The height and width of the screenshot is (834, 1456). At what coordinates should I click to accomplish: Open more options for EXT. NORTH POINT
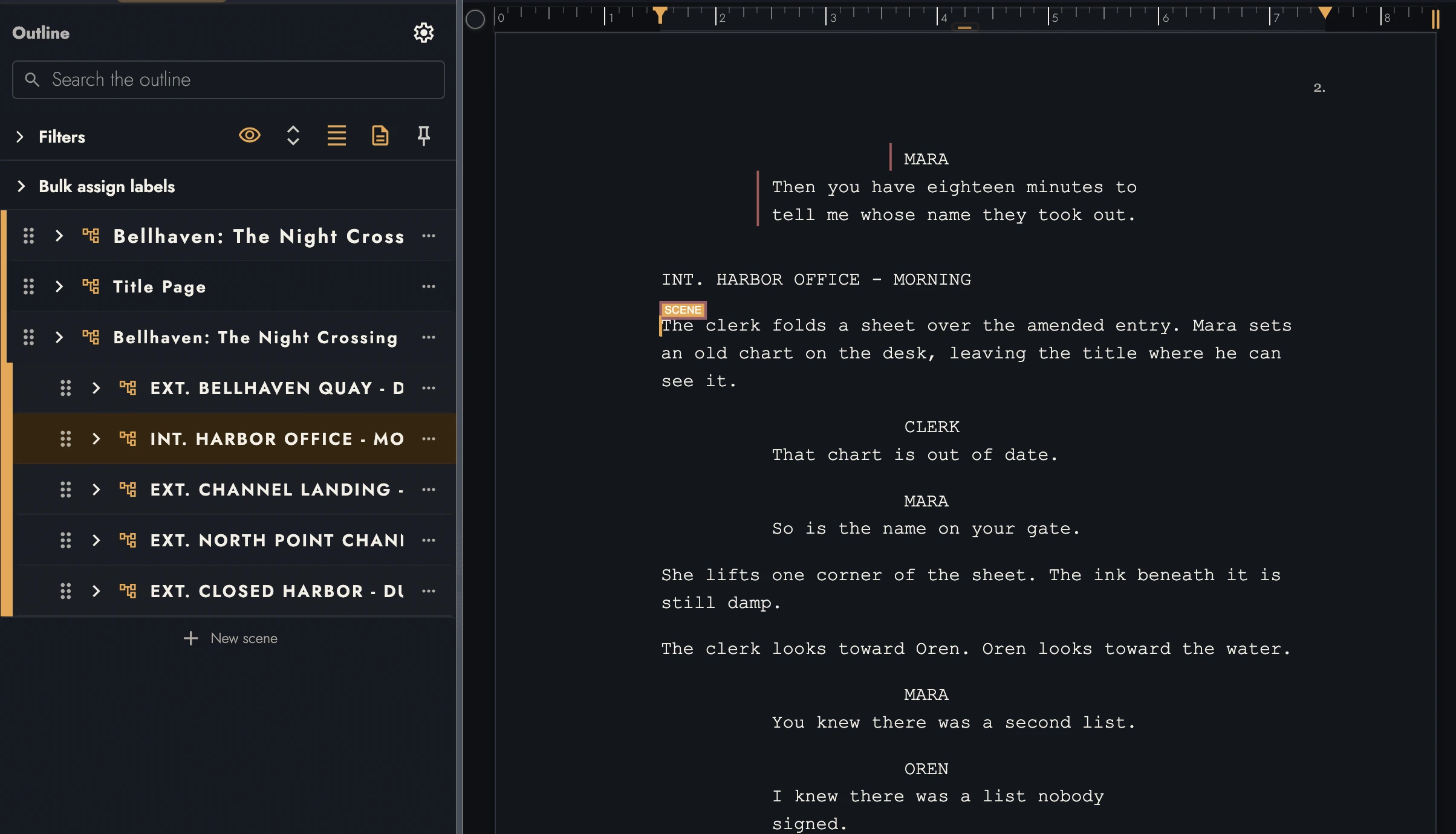[x=429, y=540]
